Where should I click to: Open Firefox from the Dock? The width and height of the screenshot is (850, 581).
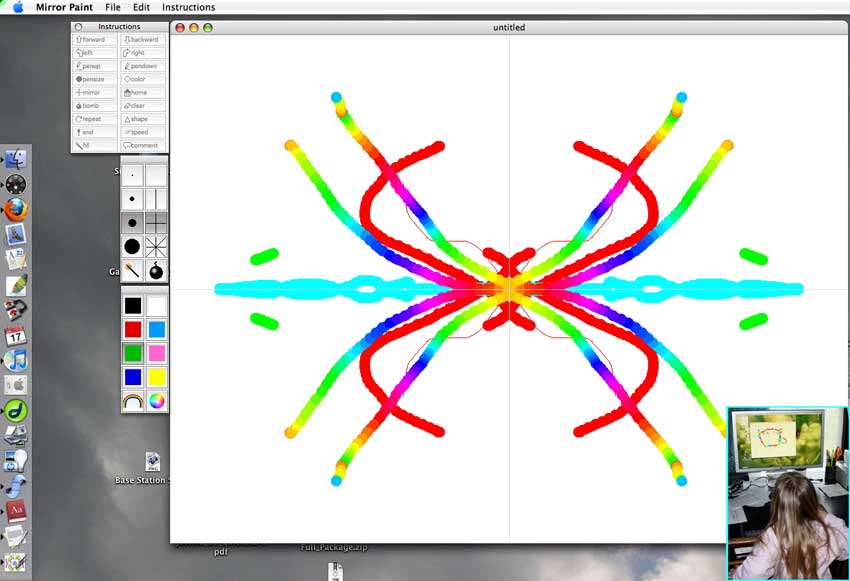[x=15, y=209]
